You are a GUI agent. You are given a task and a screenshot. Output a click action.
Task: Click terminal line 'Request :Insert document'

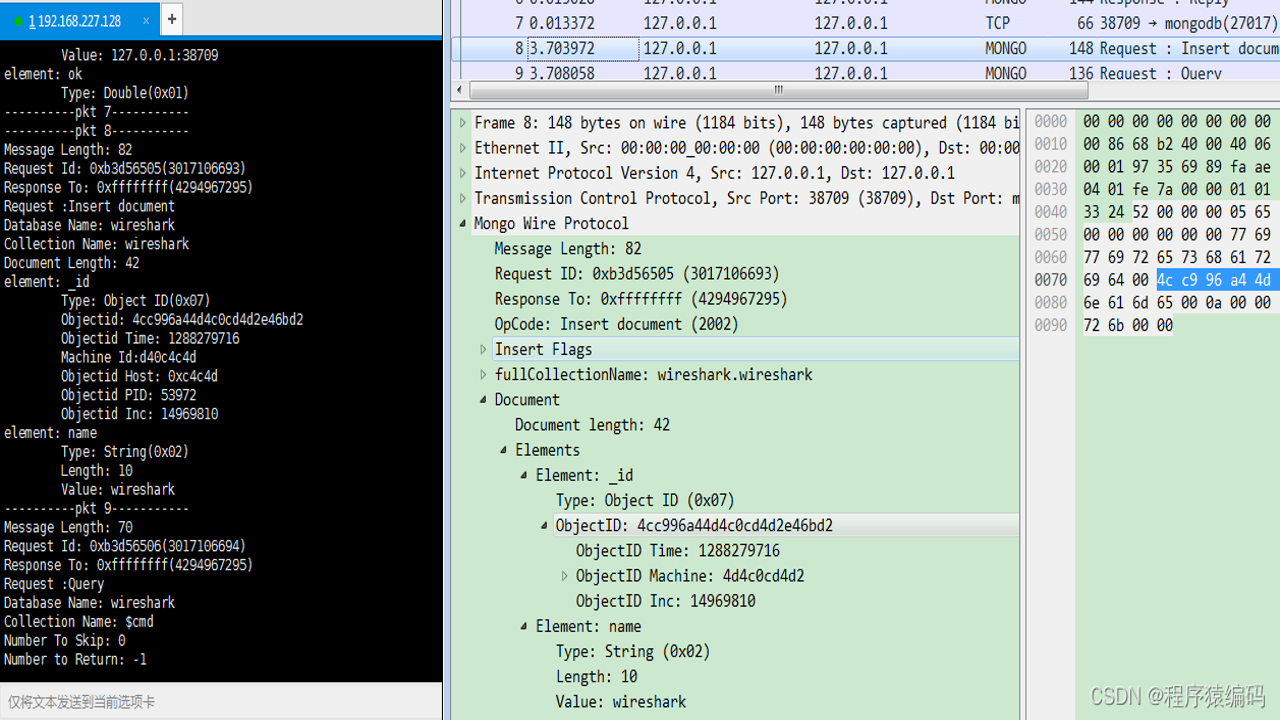pos(89,206)
